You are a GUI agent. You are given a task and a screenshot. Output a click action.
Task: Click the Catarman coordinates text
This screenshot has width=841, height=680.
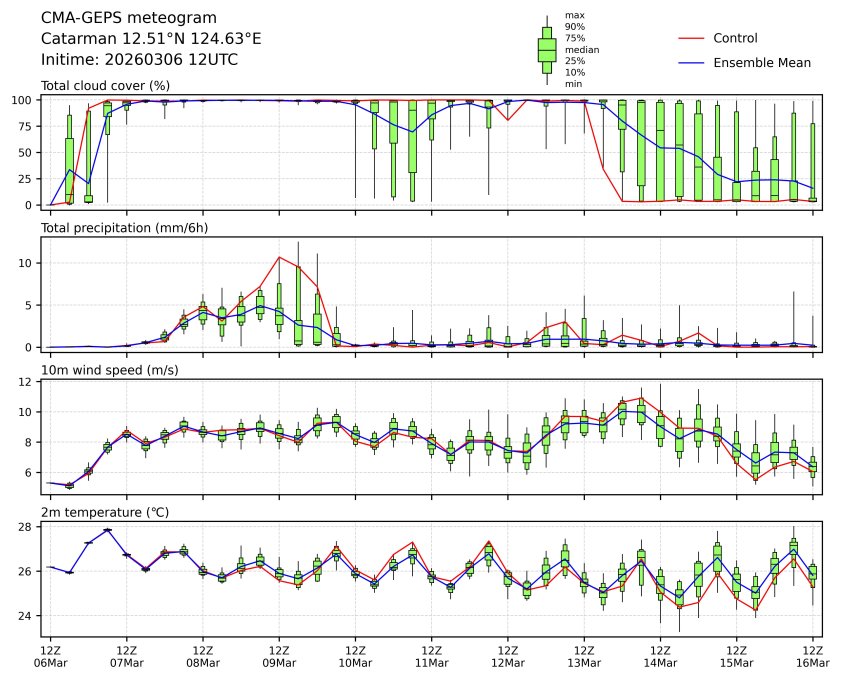pos(151,39)
